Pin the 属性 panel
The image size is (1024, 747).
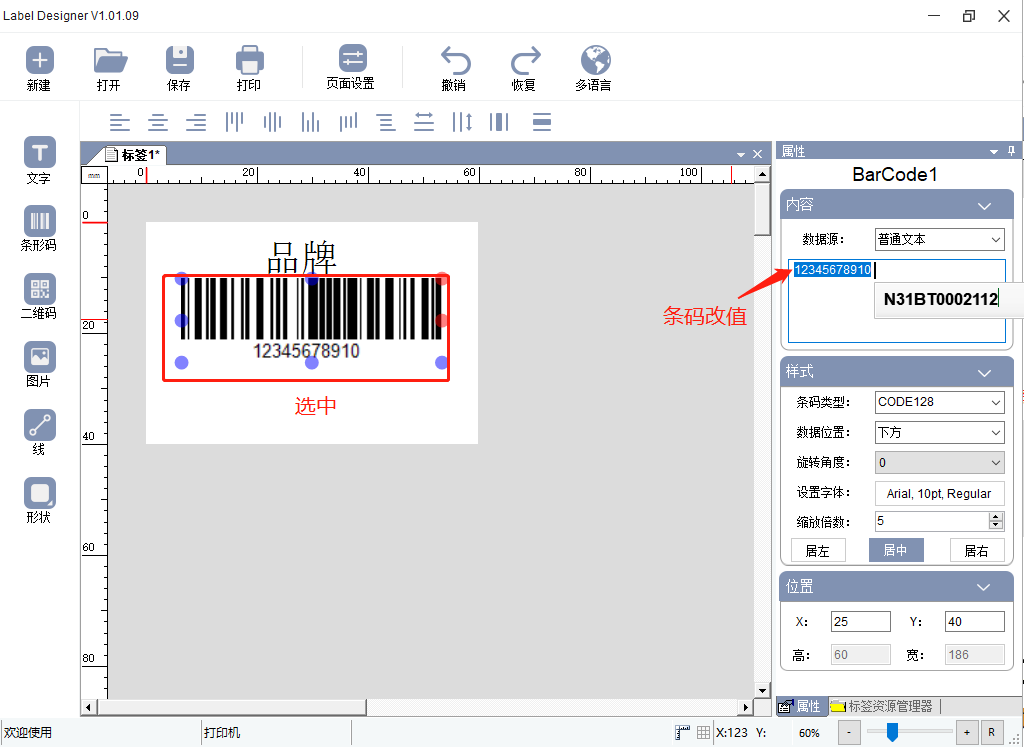(x=1011, y=151)
